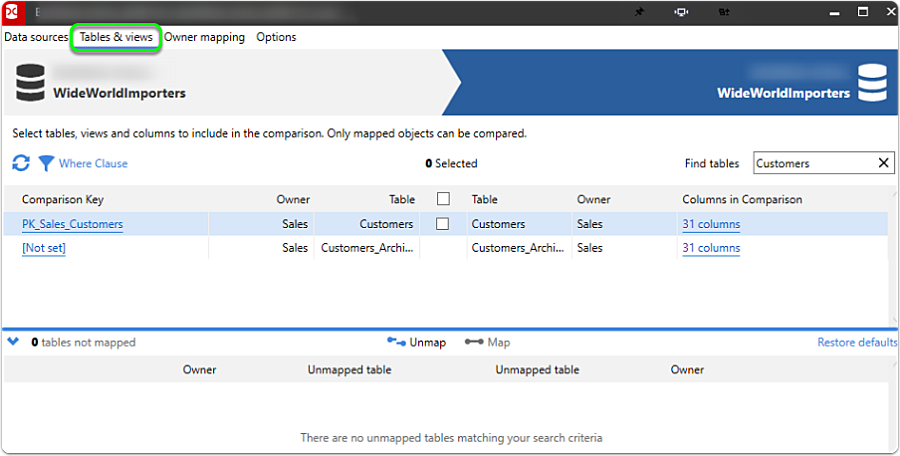Click the Map icon button

coord(473,342)
